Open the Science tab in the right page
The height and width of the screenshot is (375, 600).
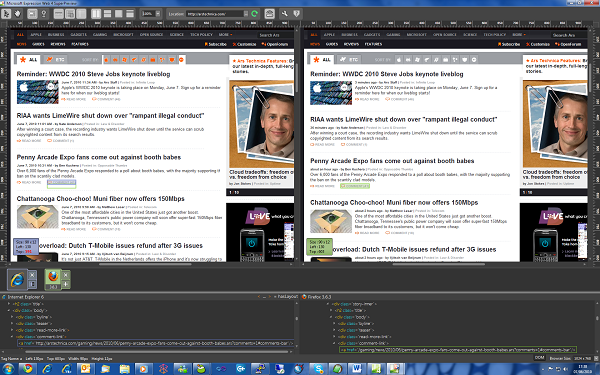pos(470,35)
